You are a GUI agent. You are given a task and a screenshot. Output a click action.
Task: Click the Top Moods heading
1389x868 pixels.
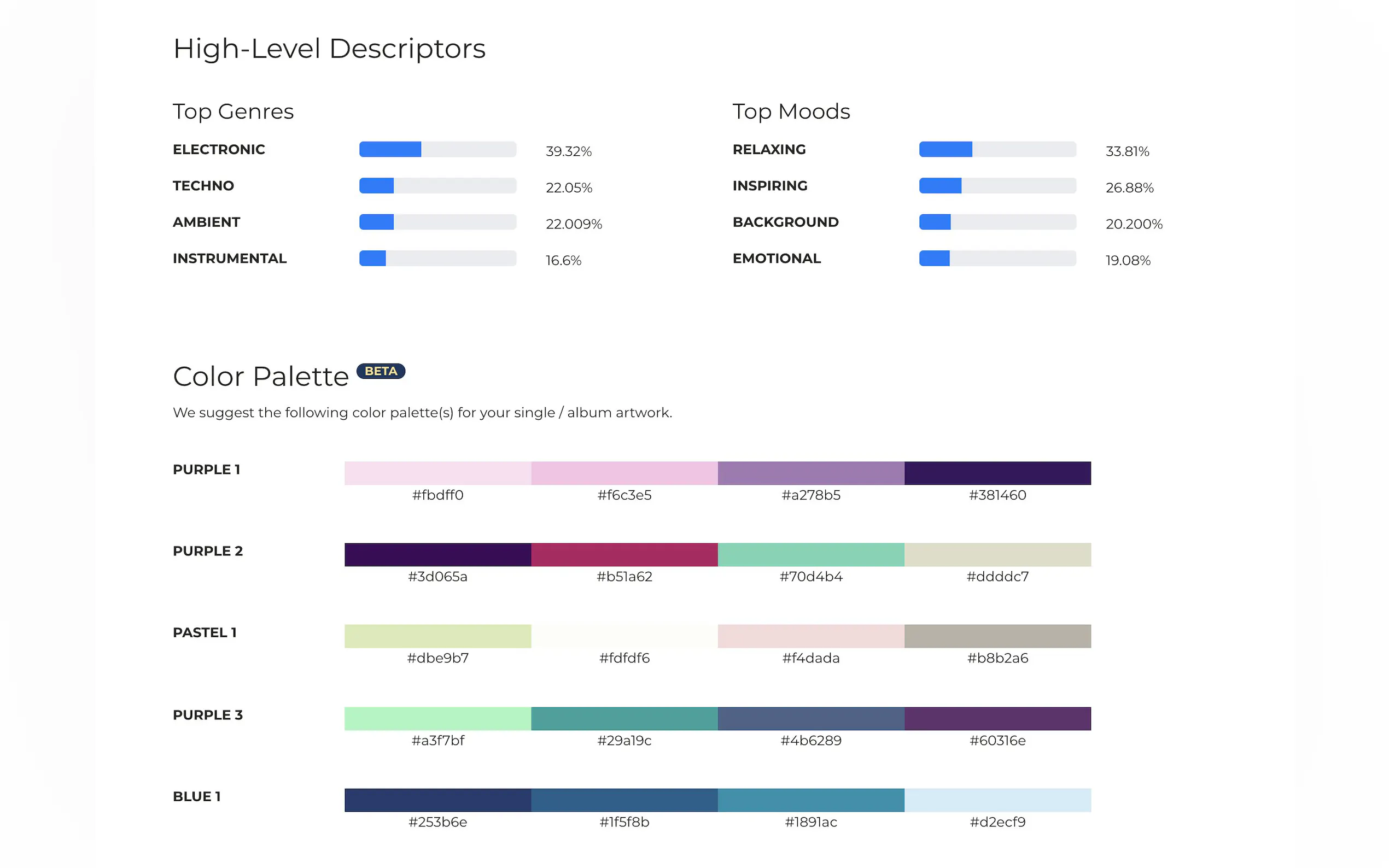tap(791, 112)
